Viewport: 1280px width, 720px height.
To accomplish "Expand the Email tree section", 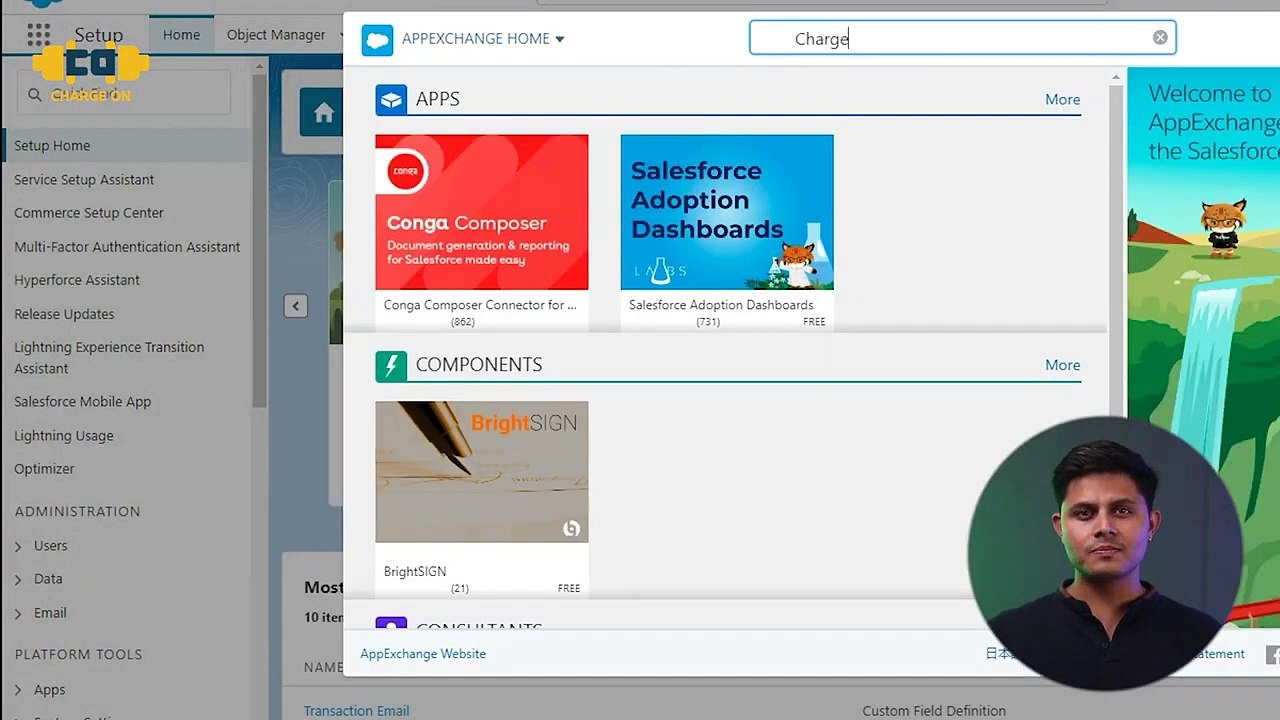I will coord(18,613).
